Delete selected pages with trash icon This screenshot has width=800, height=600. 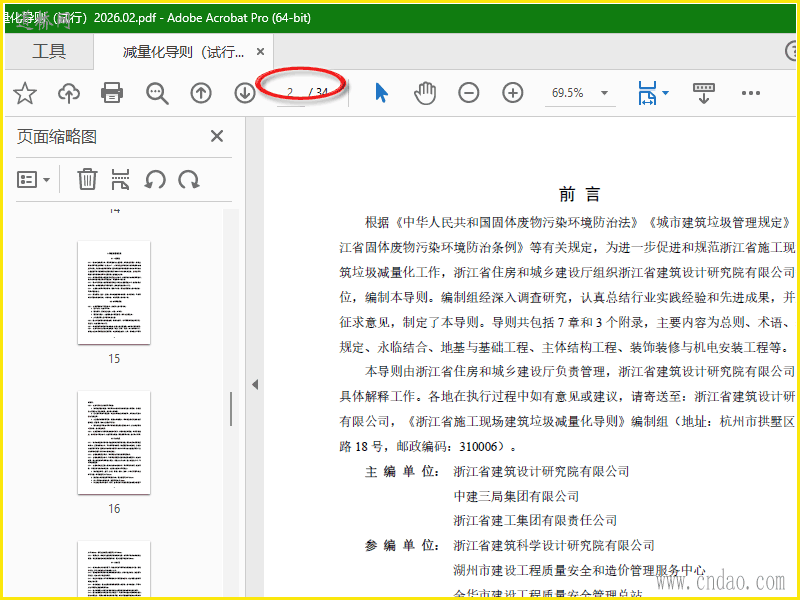click(x=87, y=180)
